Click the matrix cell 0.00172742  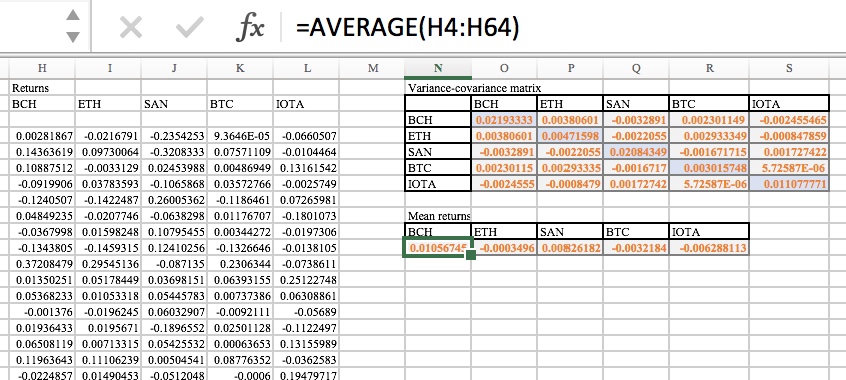(x=636, y=184)
